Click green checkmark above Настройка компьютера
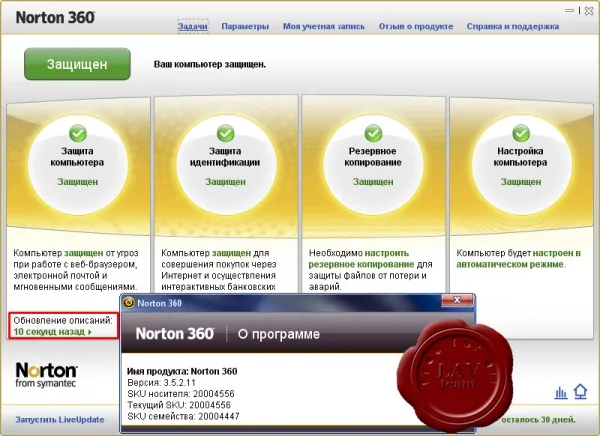The width and height of the screenshot is (600, 436). point(521,133)
